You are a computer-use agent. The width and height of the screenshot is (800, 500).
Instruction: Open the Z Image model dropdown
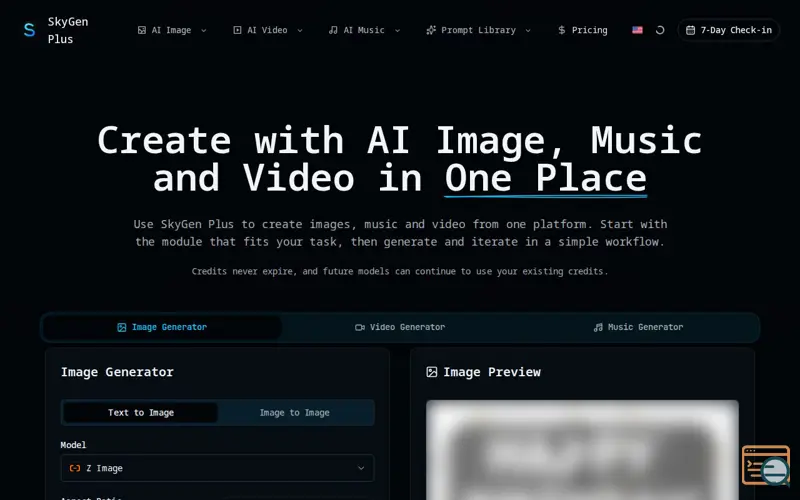point(217,468)
